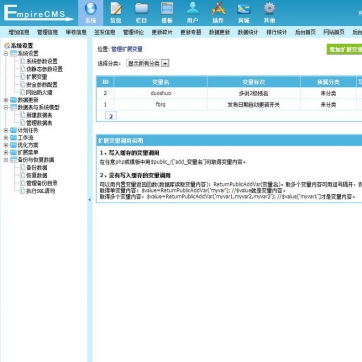Click the 发布日期自动更新开关 cell
This screenshot has height=362, width=362.
pyautogui.click(x=254, y=105)
